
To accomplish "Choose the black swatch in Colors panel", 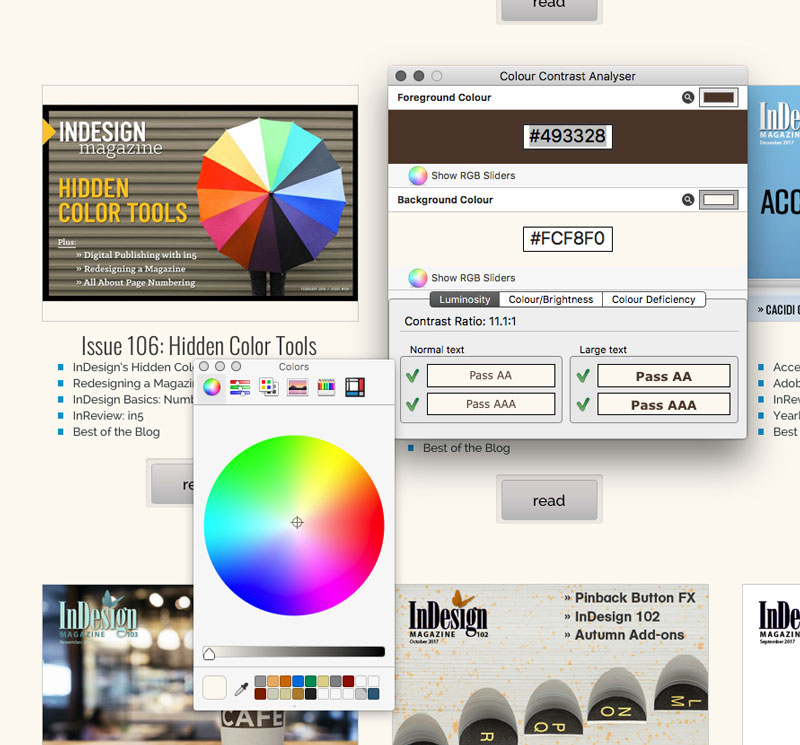I will 311,693.
